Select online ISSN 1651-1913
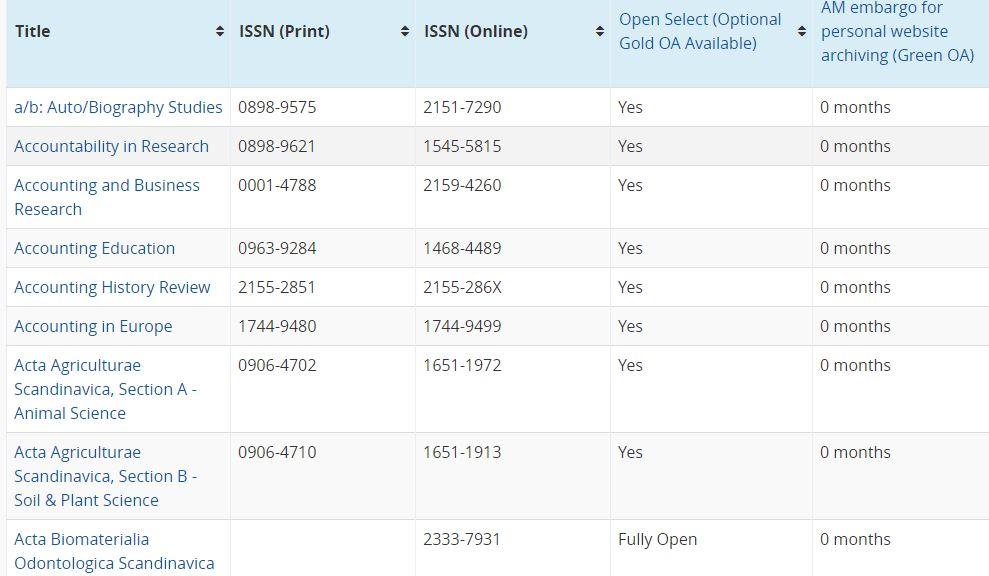The height and width of the screenshot is (576, 989). 462,453
